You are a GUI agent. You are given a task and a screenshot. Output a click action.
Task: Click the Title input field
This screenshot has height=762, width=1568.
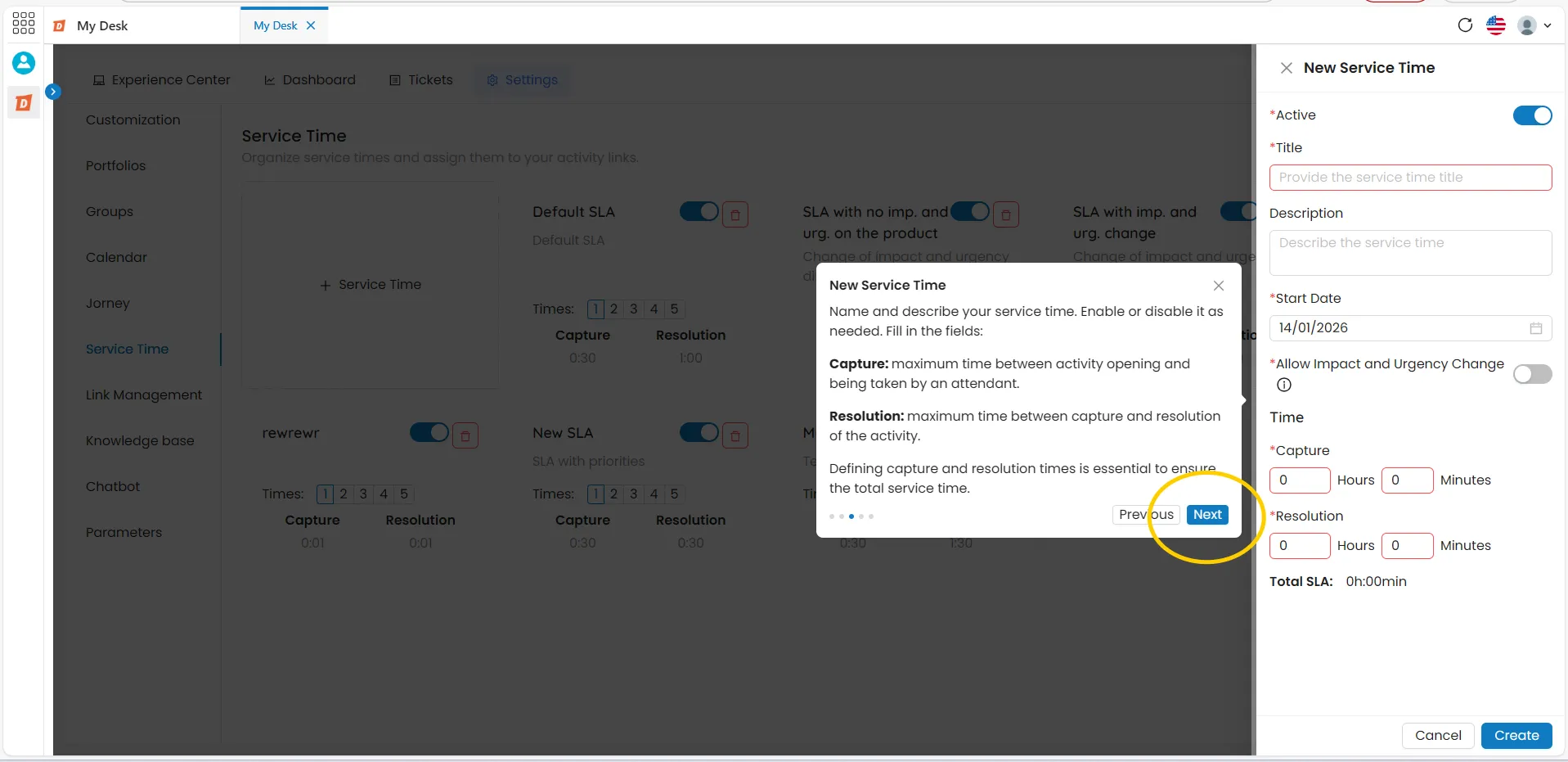pos(1410,178)
